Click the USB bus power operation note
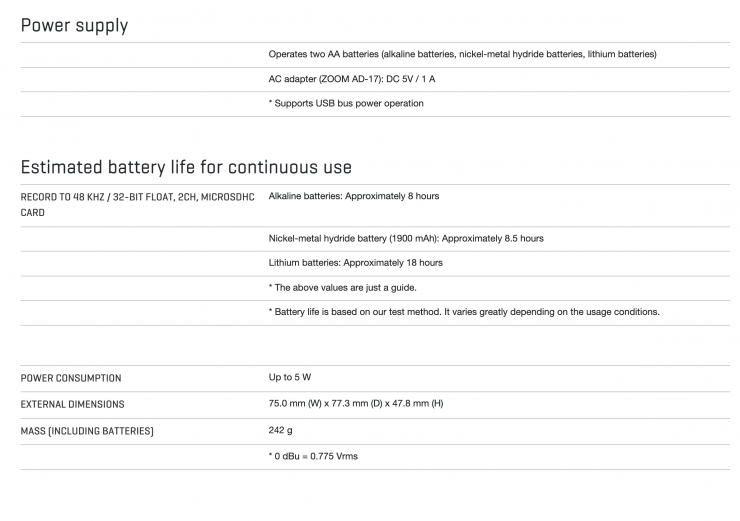 (346, 103)
